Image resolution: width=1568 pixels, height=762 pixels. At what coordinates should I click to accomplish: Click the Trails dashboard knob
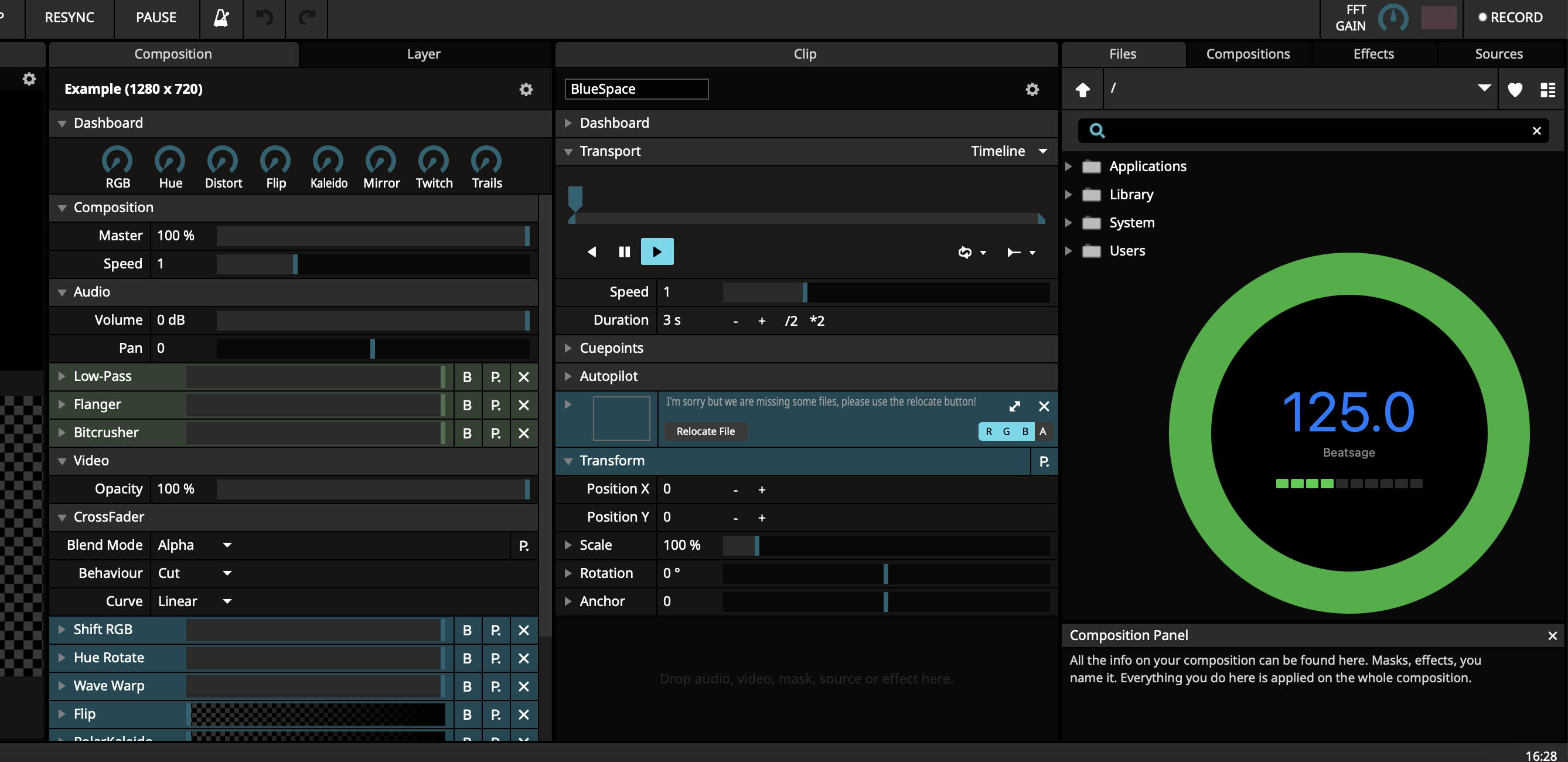(x=486, y=160)
